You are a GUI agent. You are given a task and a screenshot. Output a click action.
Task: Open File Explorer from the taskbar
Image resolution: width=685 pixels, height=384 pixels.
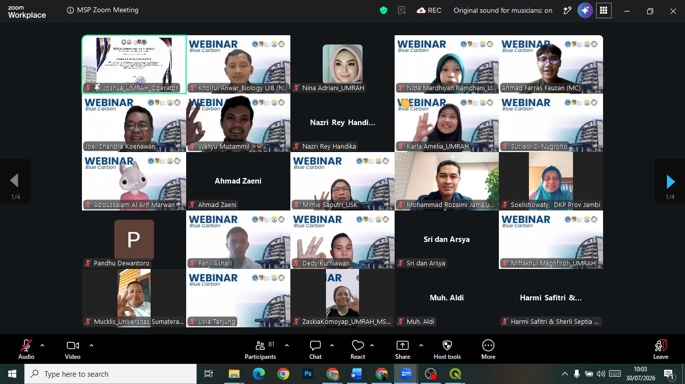tap(234, 374)
